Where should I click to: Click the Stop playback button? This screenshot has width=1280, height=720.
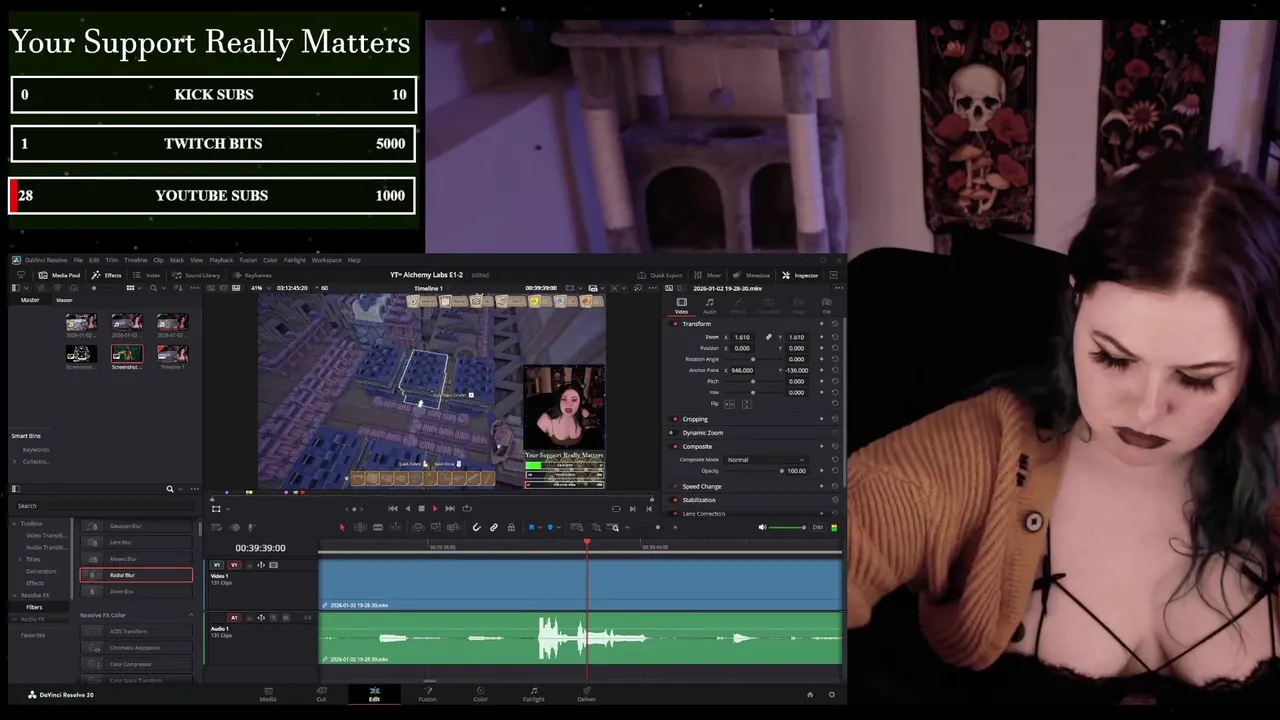420,508
